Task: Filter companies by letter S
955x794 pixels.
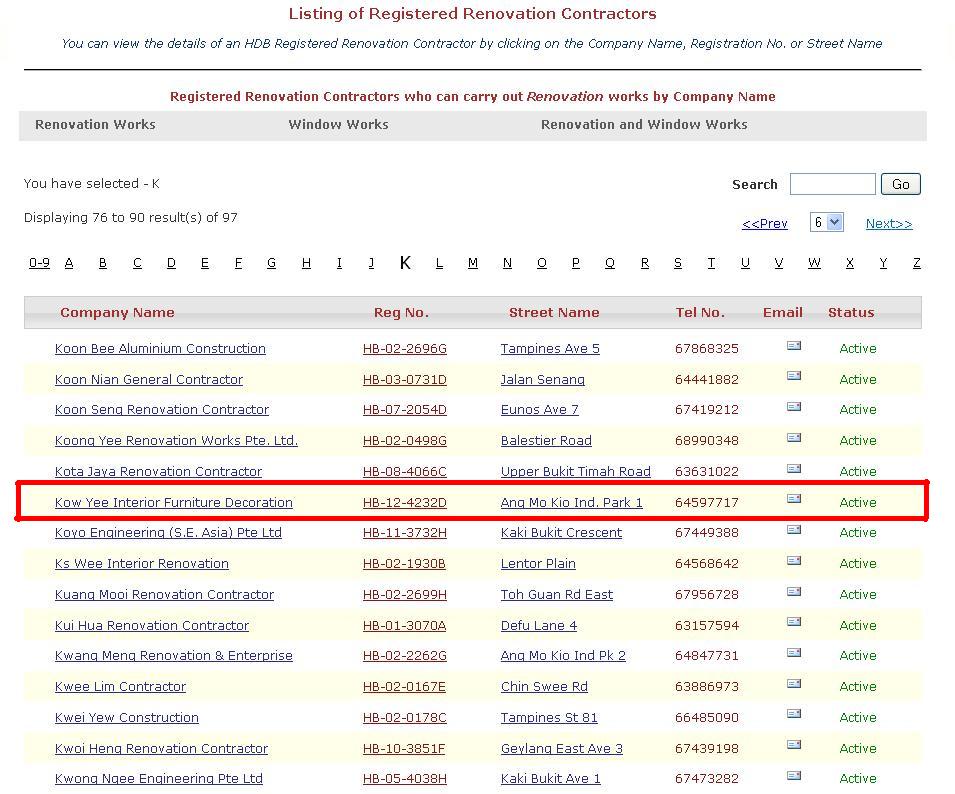Action: point(678,263)
